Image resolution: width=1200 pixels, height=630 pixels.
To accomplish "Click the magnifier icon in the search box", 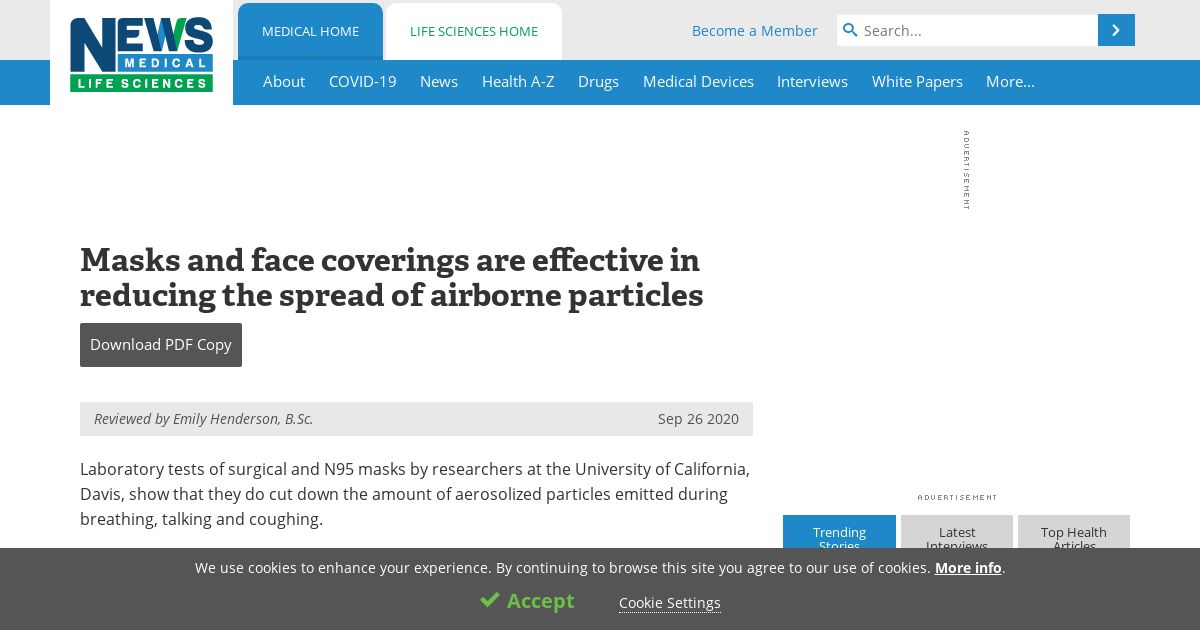I will click(850, 30).
